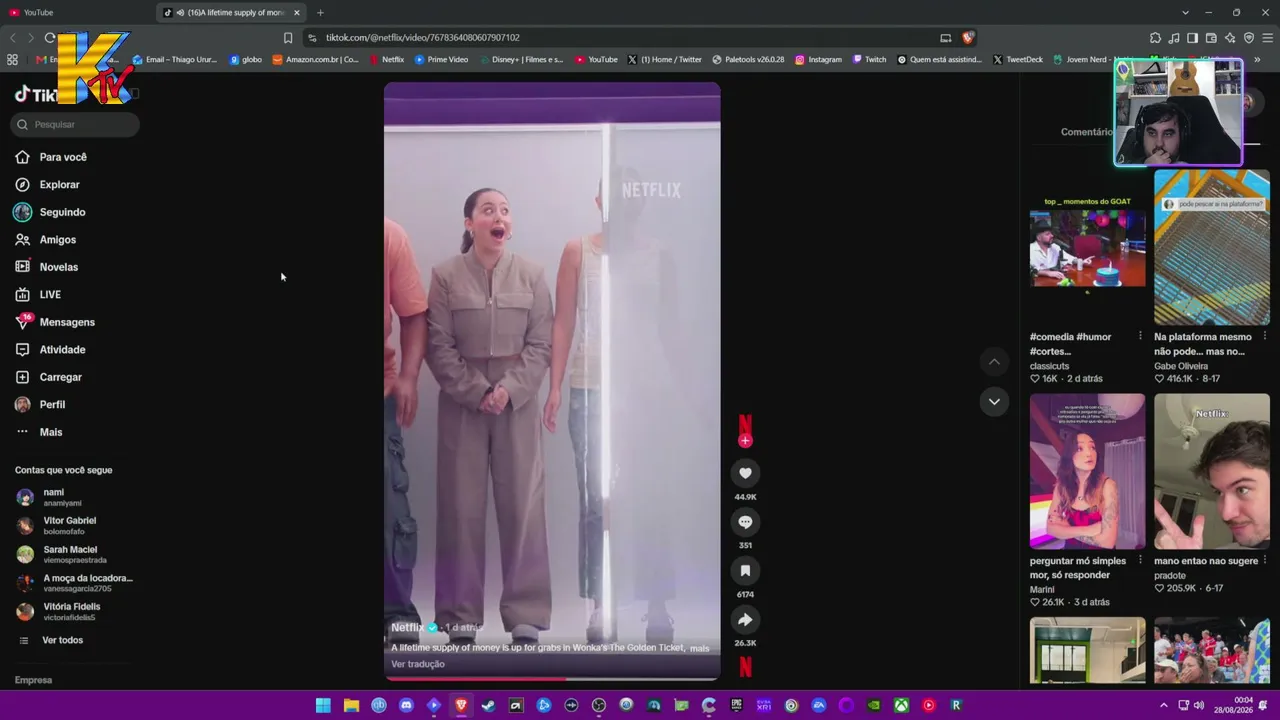Bookmark this page with the toolbar bookmark icon

pos(288,38)
